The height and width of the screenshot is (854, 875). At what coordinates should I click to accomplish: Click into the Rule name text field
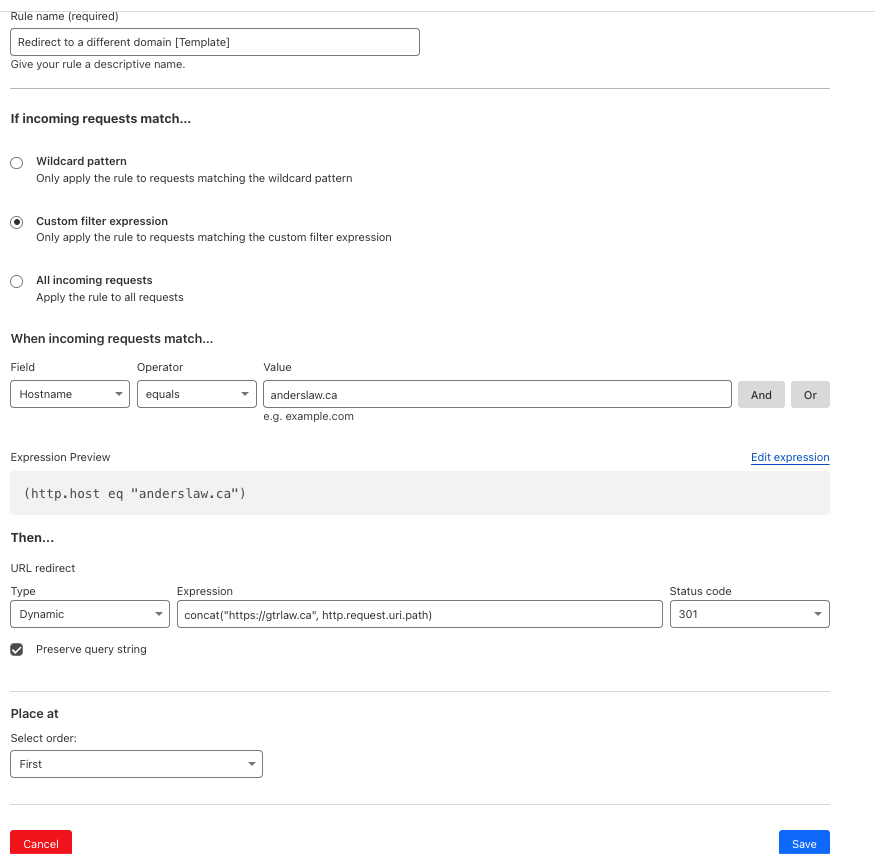point(214,42)
